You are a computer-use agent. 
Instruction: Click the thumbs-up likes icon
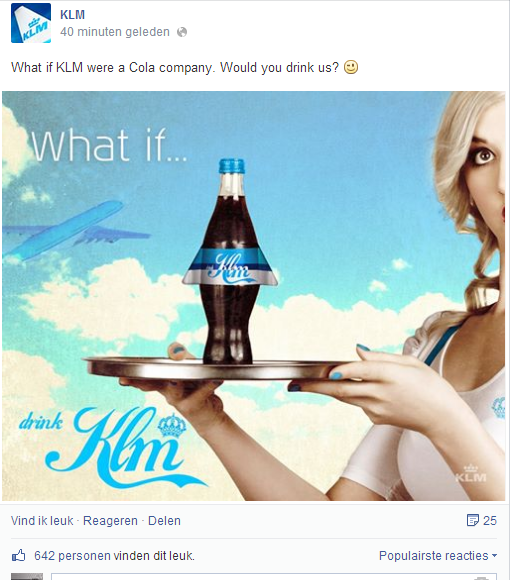coord(19,555)
